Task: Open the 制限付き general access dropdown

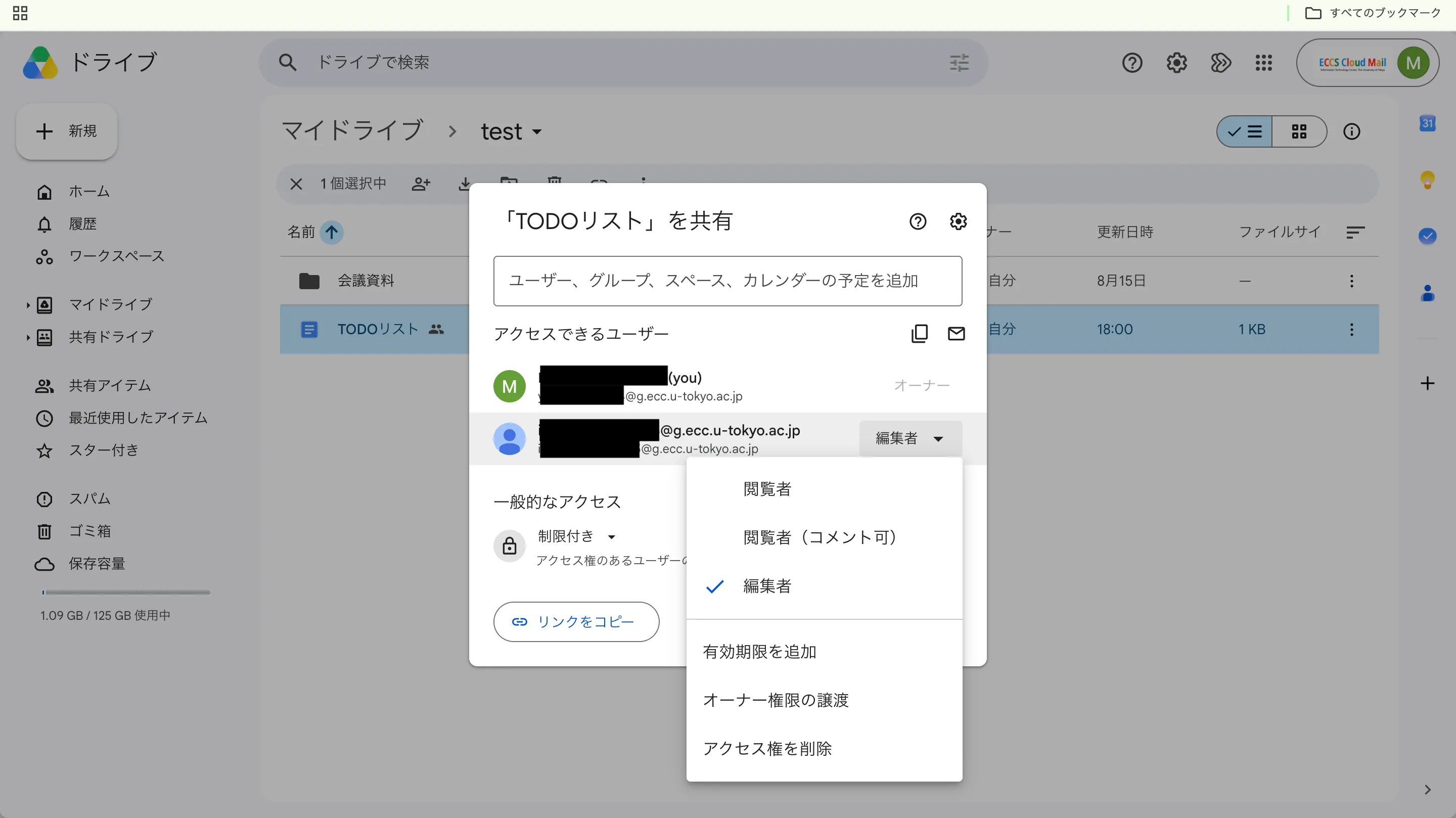Action: click(576, 536)
